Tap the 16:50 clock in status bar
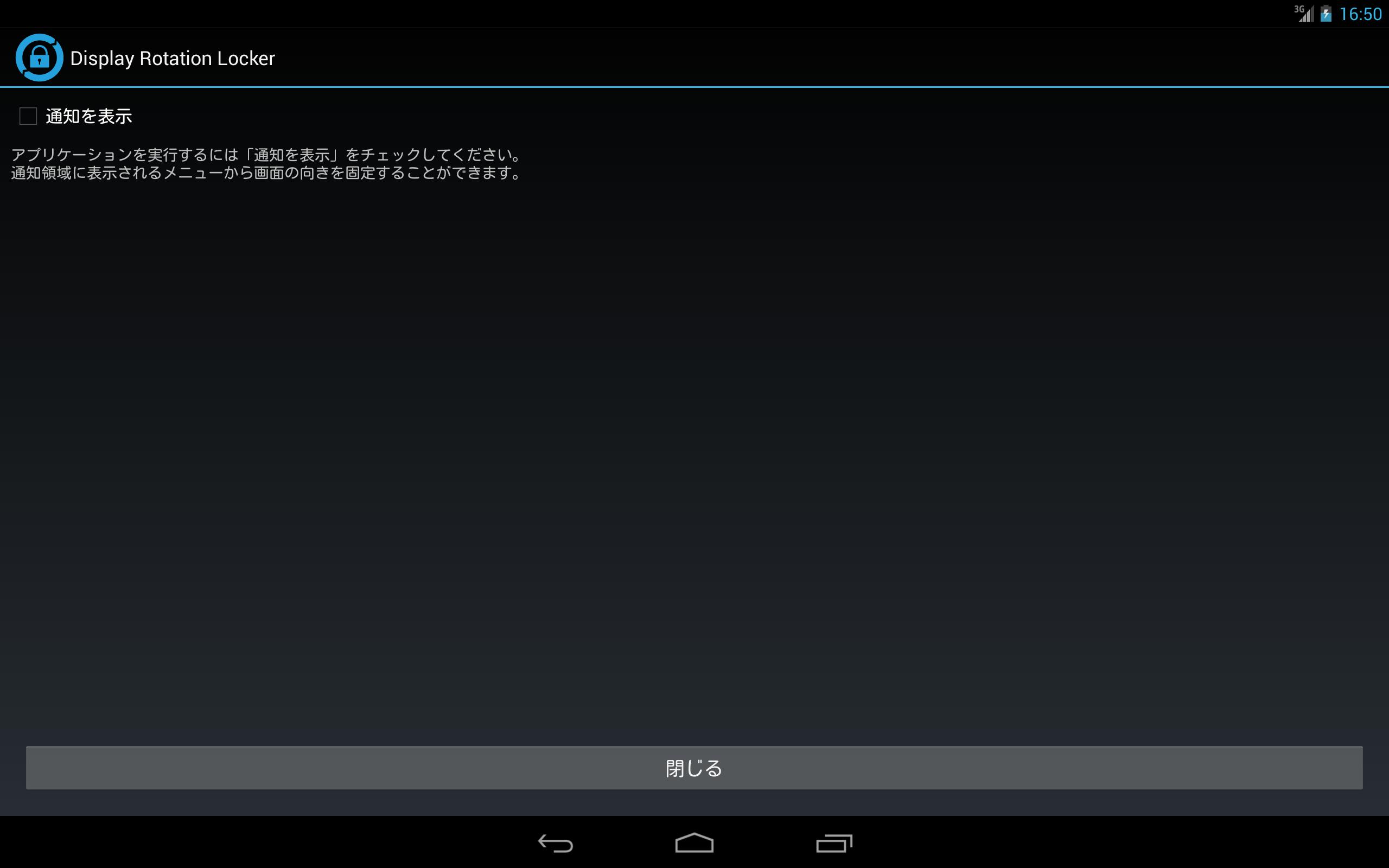 1360,14
